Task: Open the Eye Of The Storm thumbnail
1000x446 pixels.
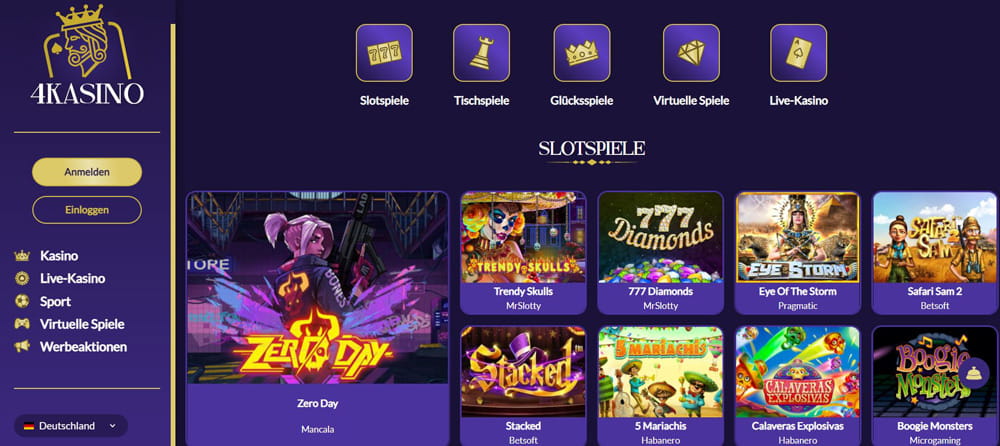Action: [798, 237]
